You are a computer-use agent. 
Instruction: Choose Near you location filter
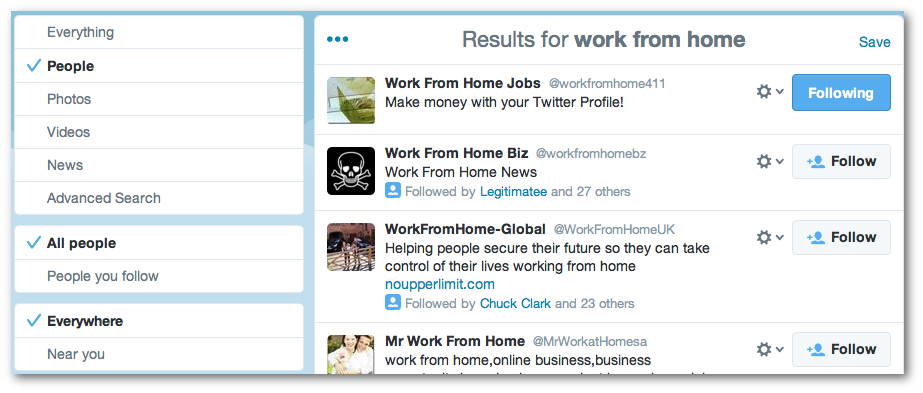tap(159, 354)
